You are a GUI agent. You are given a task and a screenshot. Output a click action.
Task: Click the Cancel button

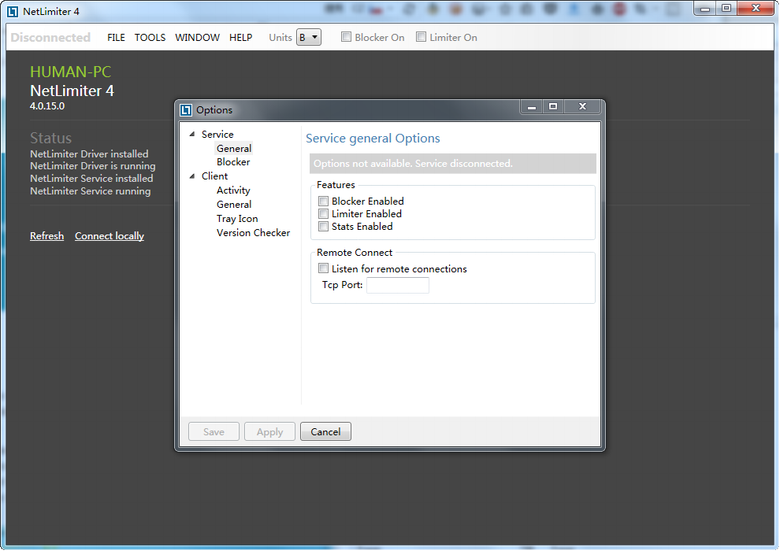pyautogui.click(x=325, y=432)
